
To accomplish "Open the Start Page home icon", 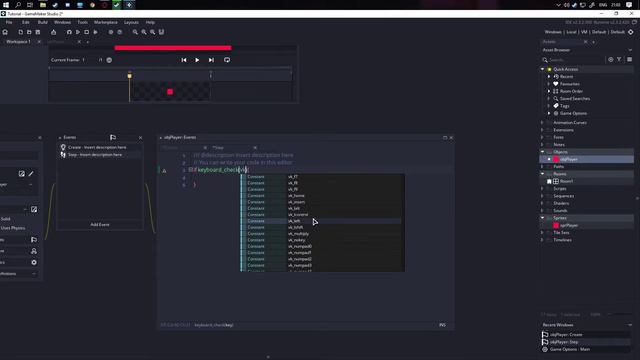I will 5,32.
